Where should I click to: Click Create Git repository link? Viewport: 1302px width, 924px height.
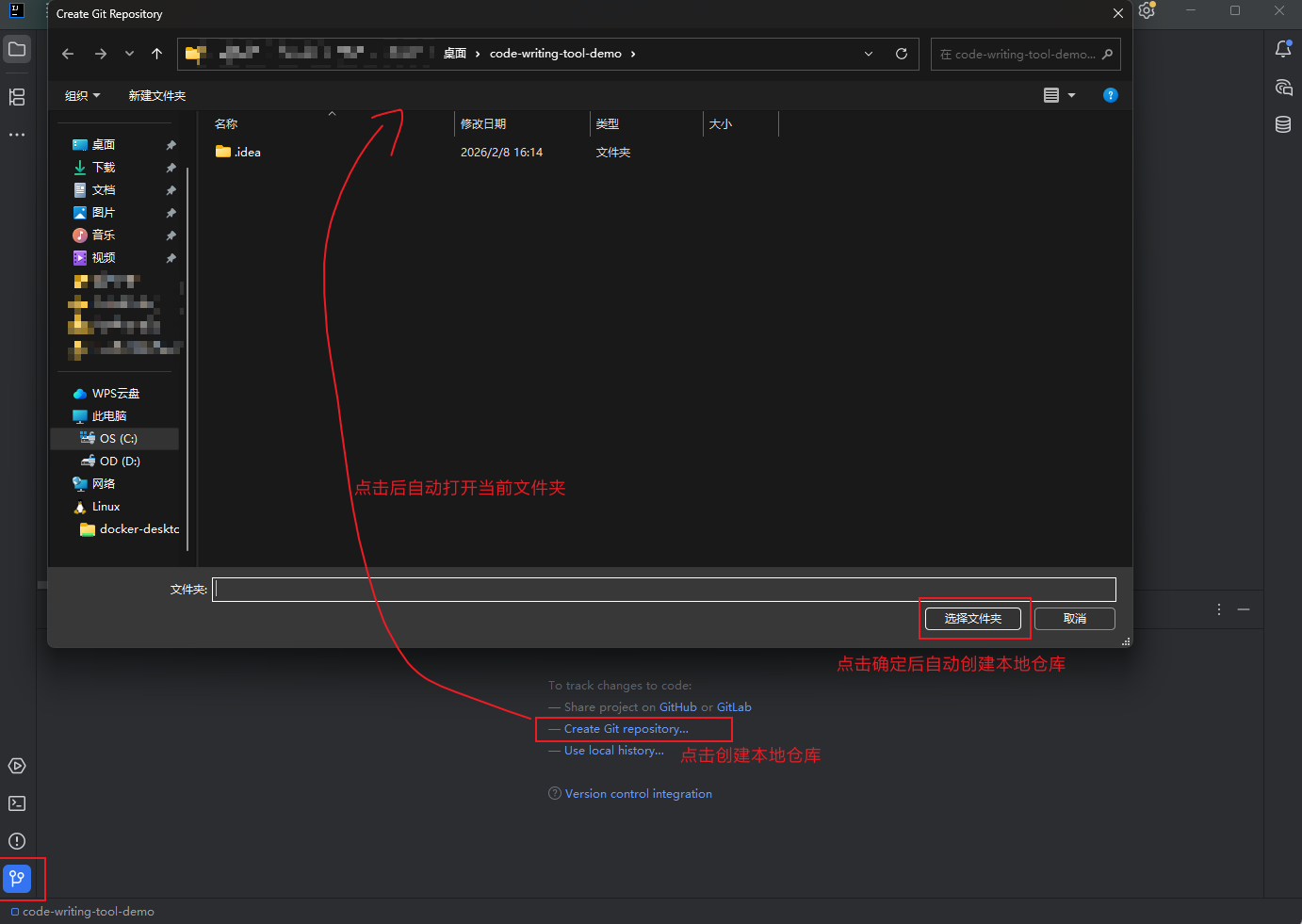pos(627,728)
